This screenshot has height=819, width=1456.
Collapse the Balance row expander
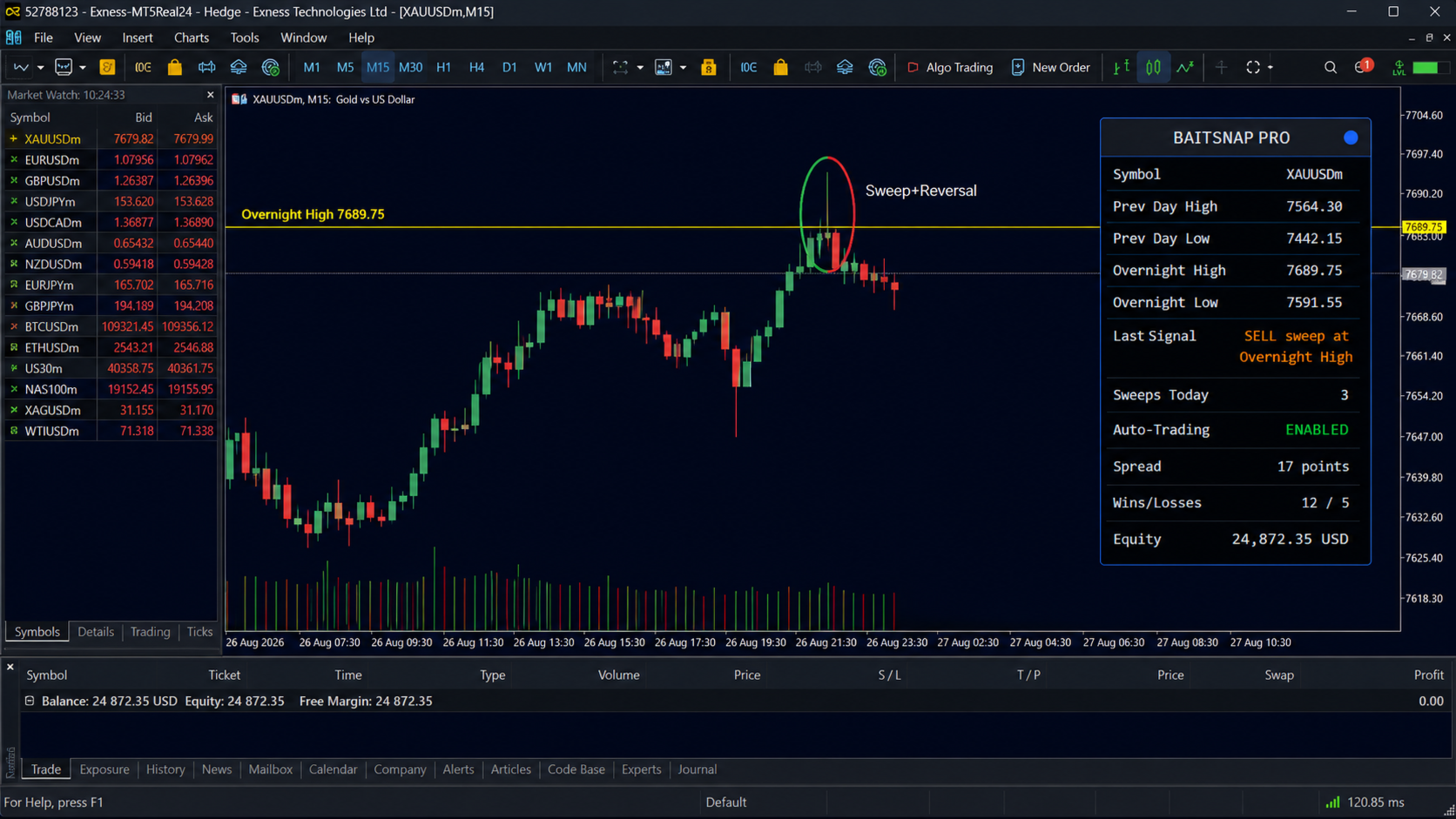[x=30, y=701]
